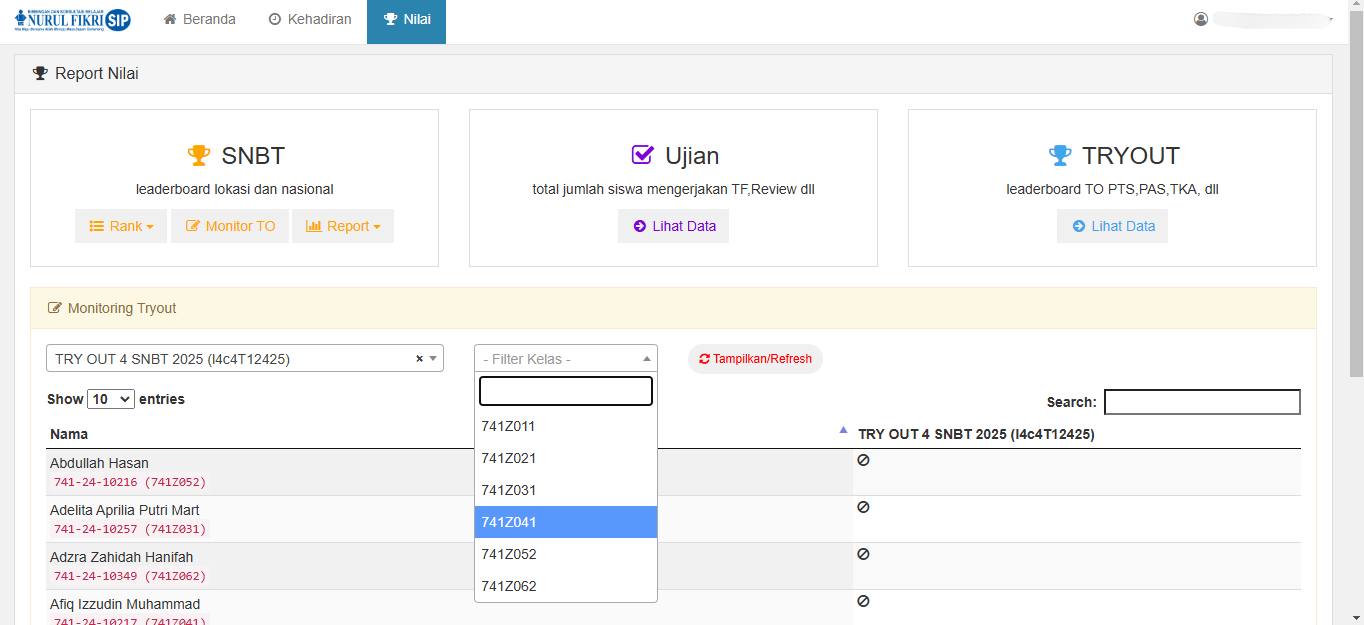Clear the selected TRY OUT 4 SNBT option
Screen dimensions: 1364x625
(419, 359)
